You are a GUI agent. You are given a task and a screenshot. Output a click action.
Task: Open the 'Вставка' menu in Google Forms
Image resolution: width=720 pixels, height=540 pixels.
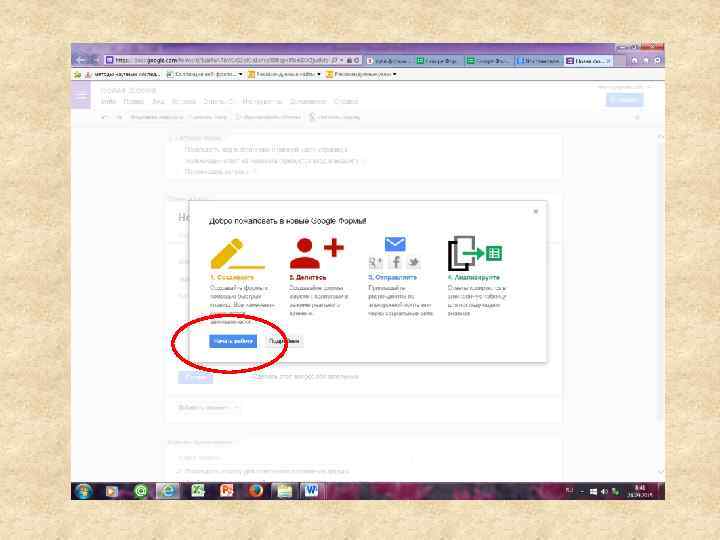click(184, 101)
